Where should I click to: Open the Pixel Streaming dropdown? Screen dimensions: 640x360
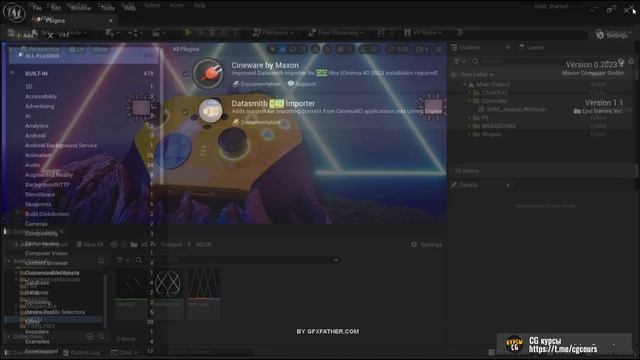[336, 33]
